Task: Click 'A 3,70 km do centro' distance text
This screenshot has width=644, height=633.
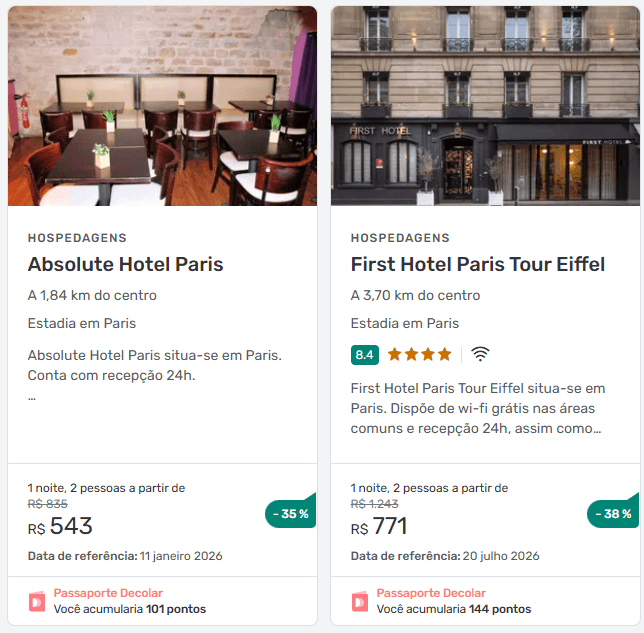Action: (x=415, y=295)
